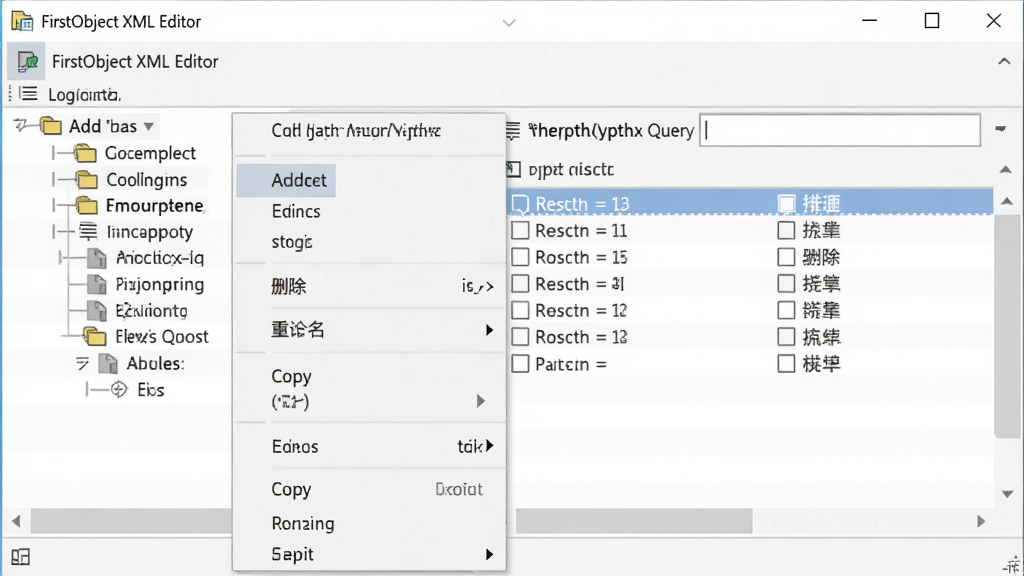Viewport: 1024px width, 576px height.
Task: Click the left arrow of the horizontal scrollbar
Action: click(16, 521)
